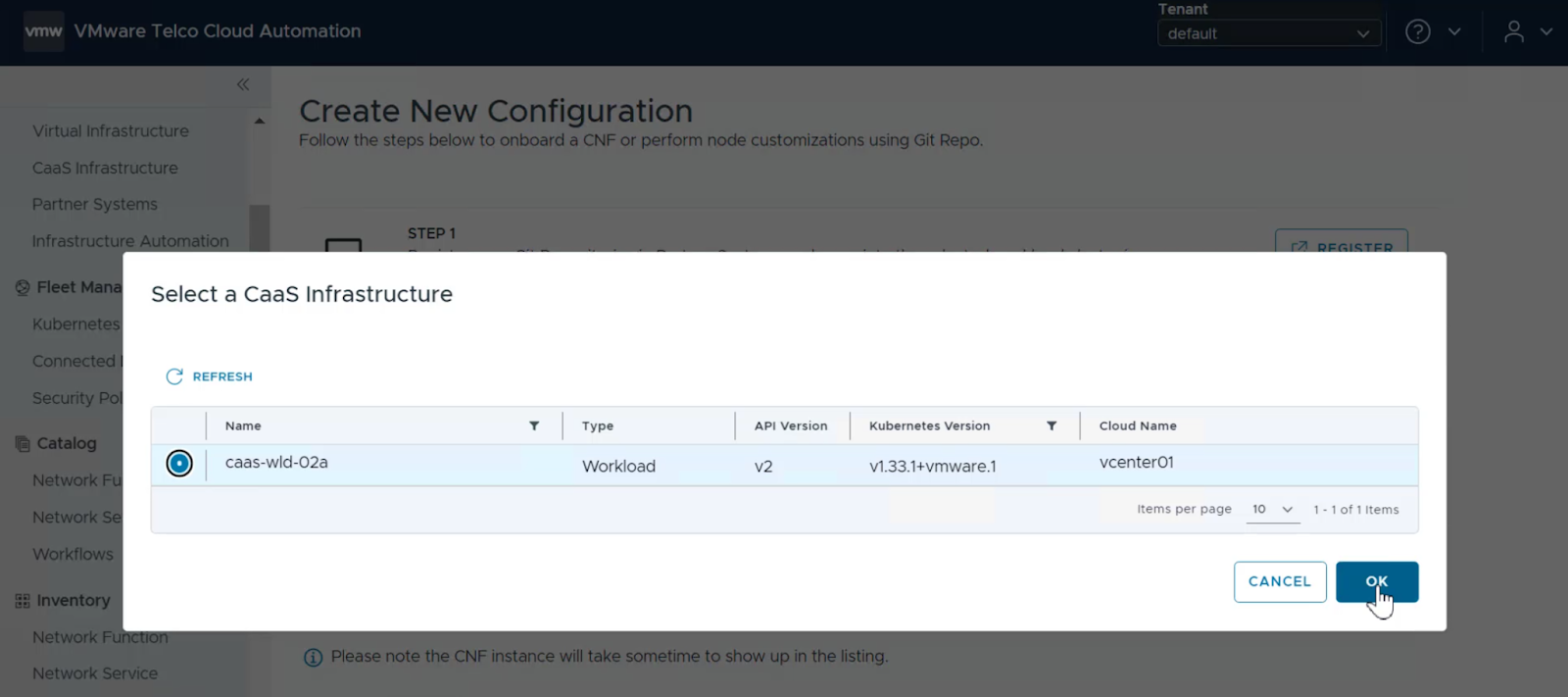Expand the help menu chevron

coord(1454,31)
